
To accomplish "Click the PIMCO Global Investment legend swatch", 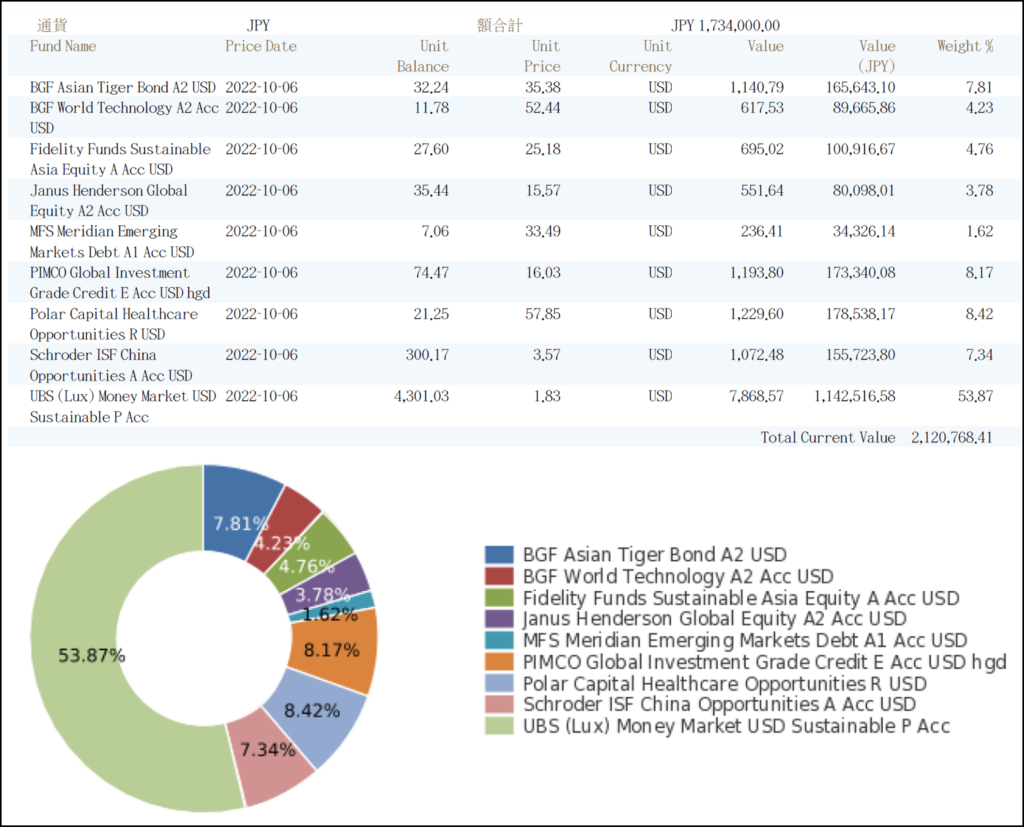I will coord(499,662).
